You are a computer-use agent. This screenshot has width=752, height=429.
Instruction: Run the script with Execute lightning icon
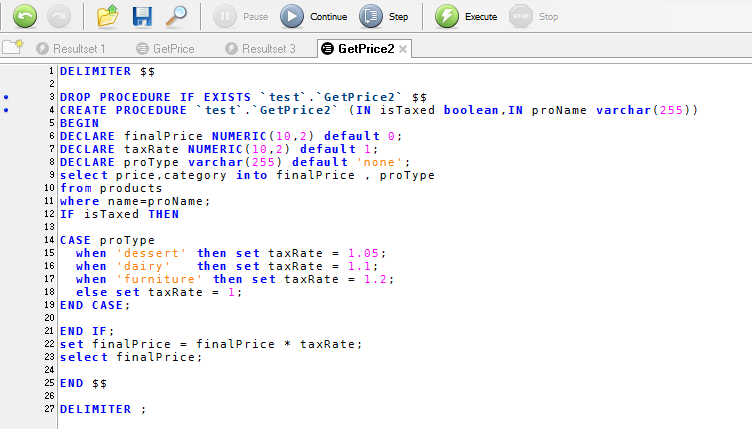click(447, 16)
